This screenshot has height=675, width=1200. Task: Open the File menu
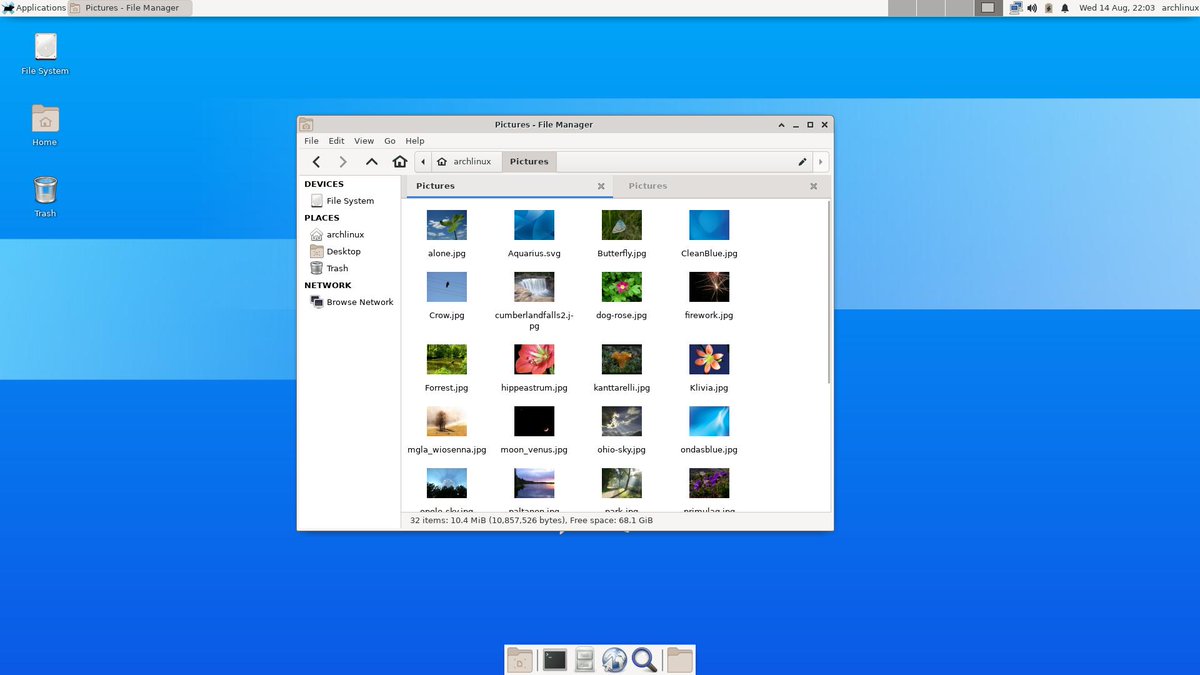[x=312, y=141]
